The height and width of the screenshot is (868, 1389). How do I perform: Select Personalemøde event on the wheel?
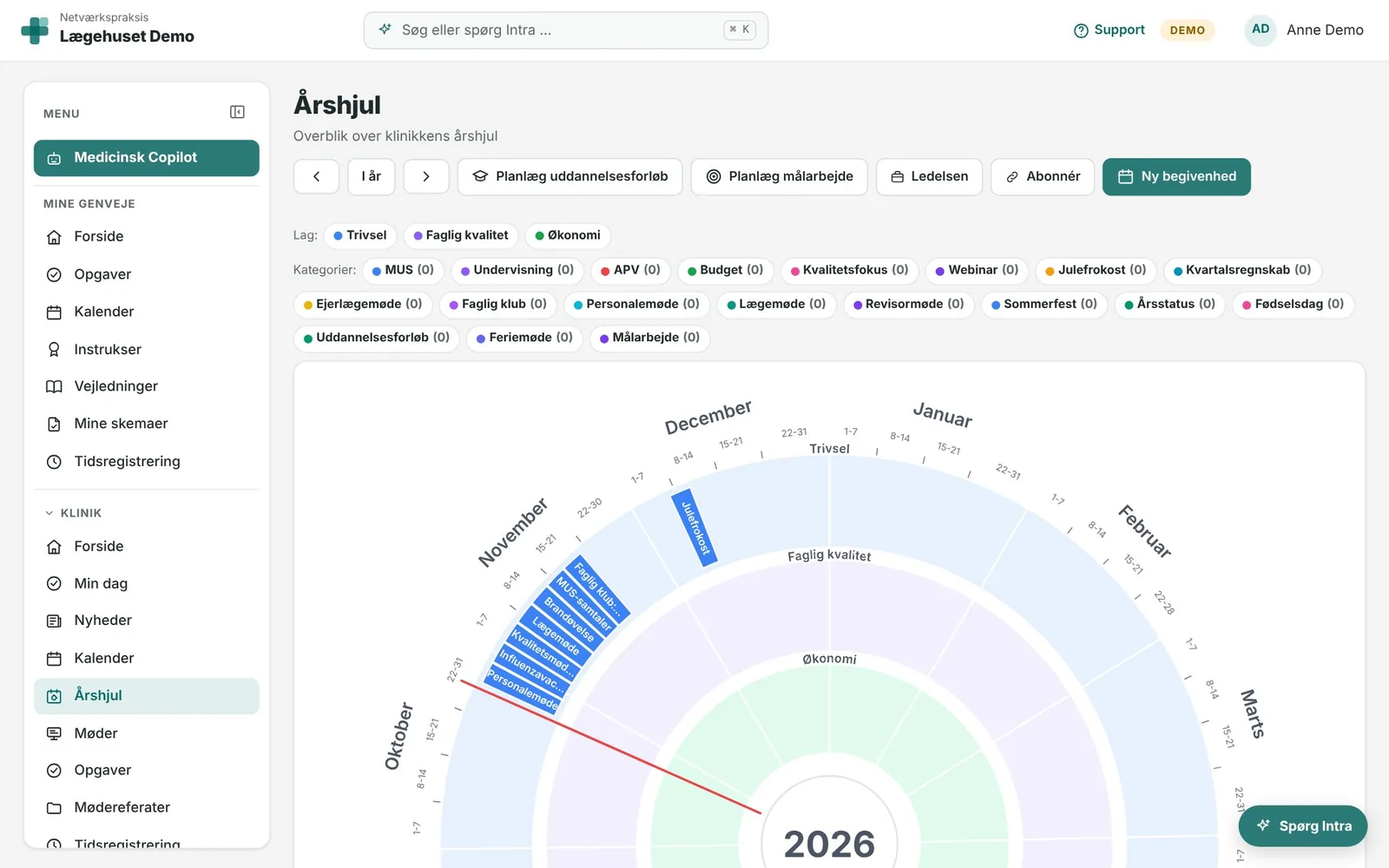point(523,690)
